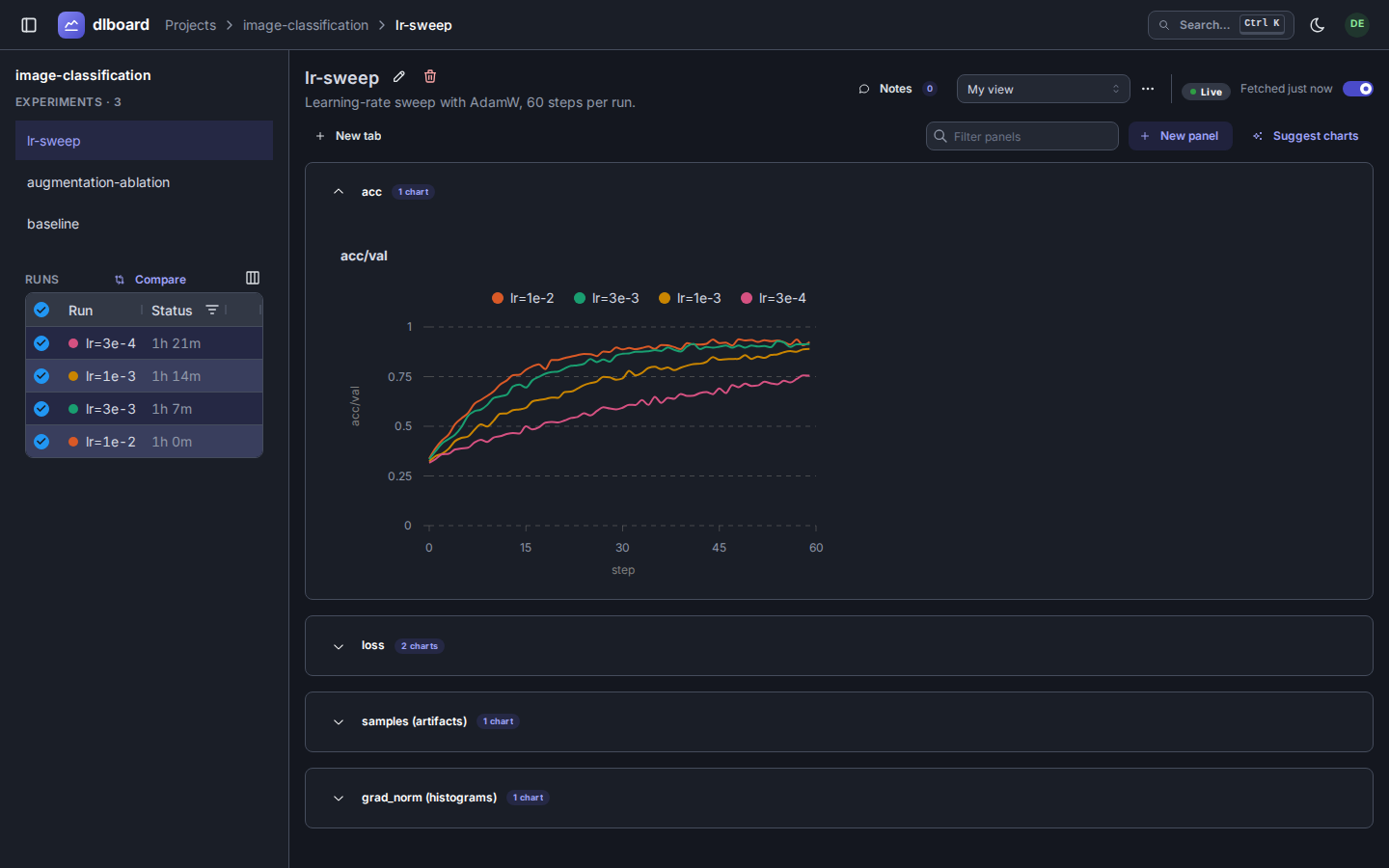Click the Status column filter icon
This screenshot has width=1389, height=868.
pyautogui.click(x=212, y=310)
